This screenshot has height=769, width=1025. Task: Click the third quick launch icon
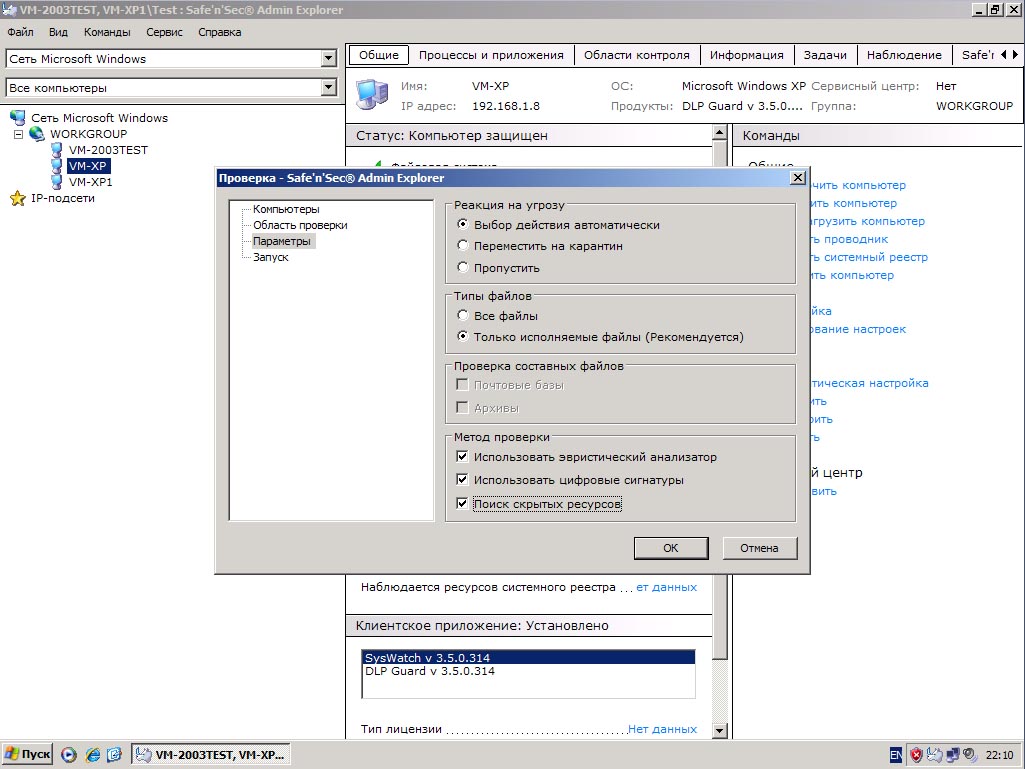tap(114, 755)
